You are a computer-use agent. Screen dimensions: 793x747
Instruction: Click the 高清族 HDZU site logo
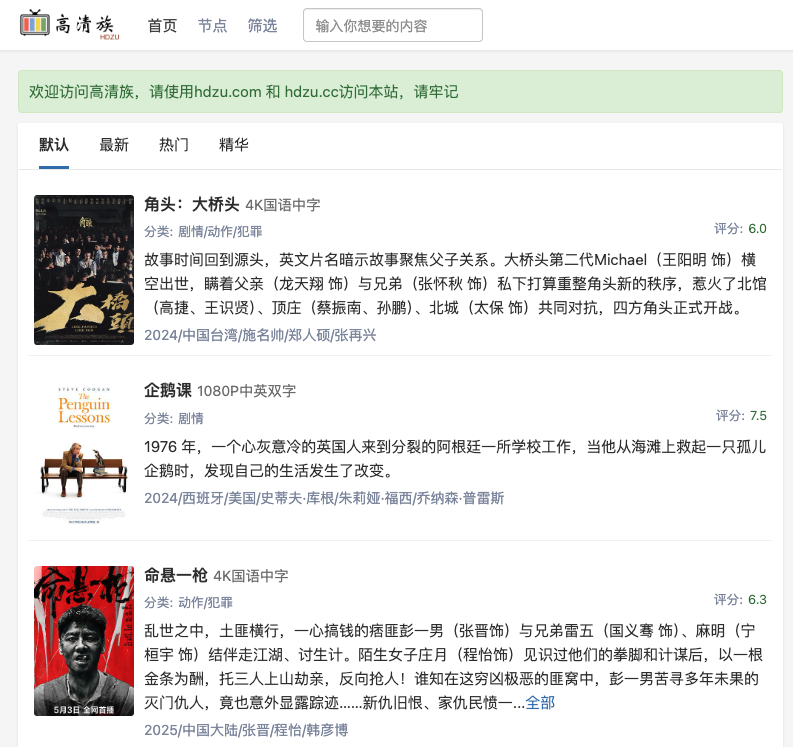pos(70,25)
